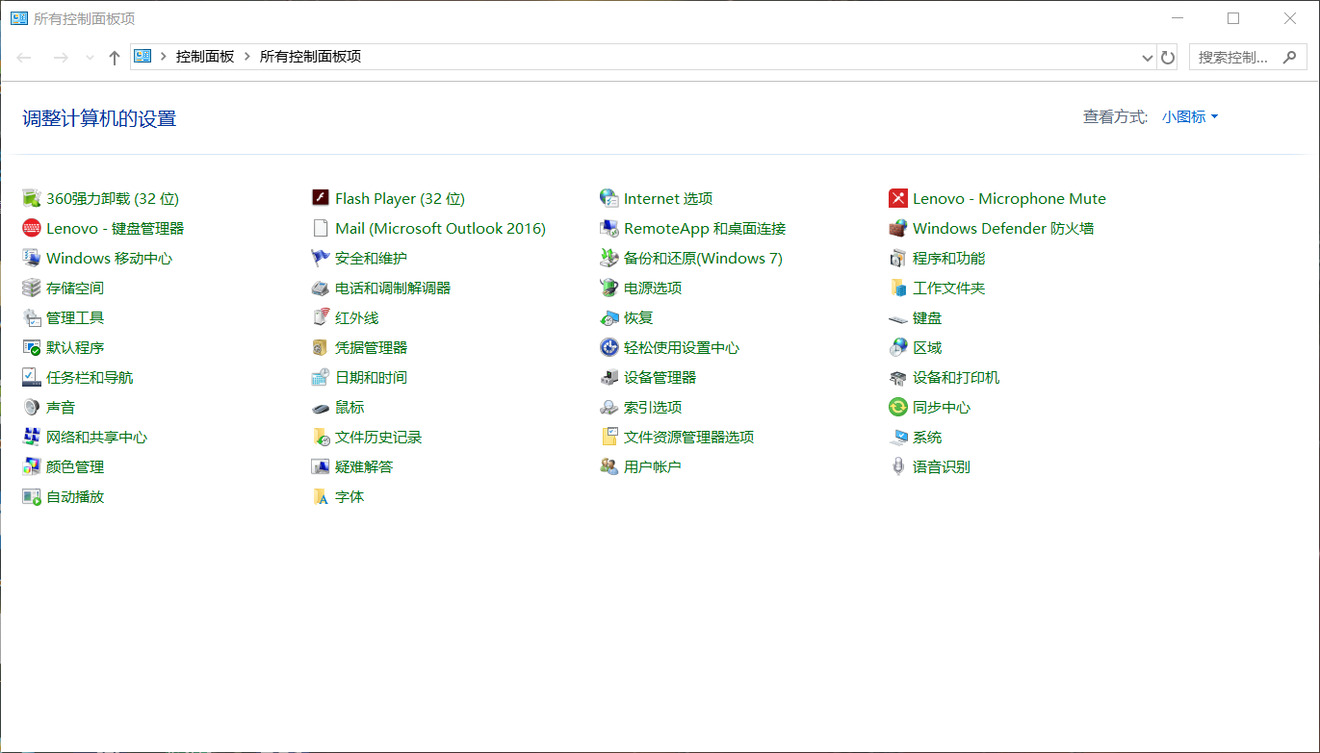Screen dimensions: 1320x753
Task: Open the Internet 选项 globe icon
Action: pos(609,198)
